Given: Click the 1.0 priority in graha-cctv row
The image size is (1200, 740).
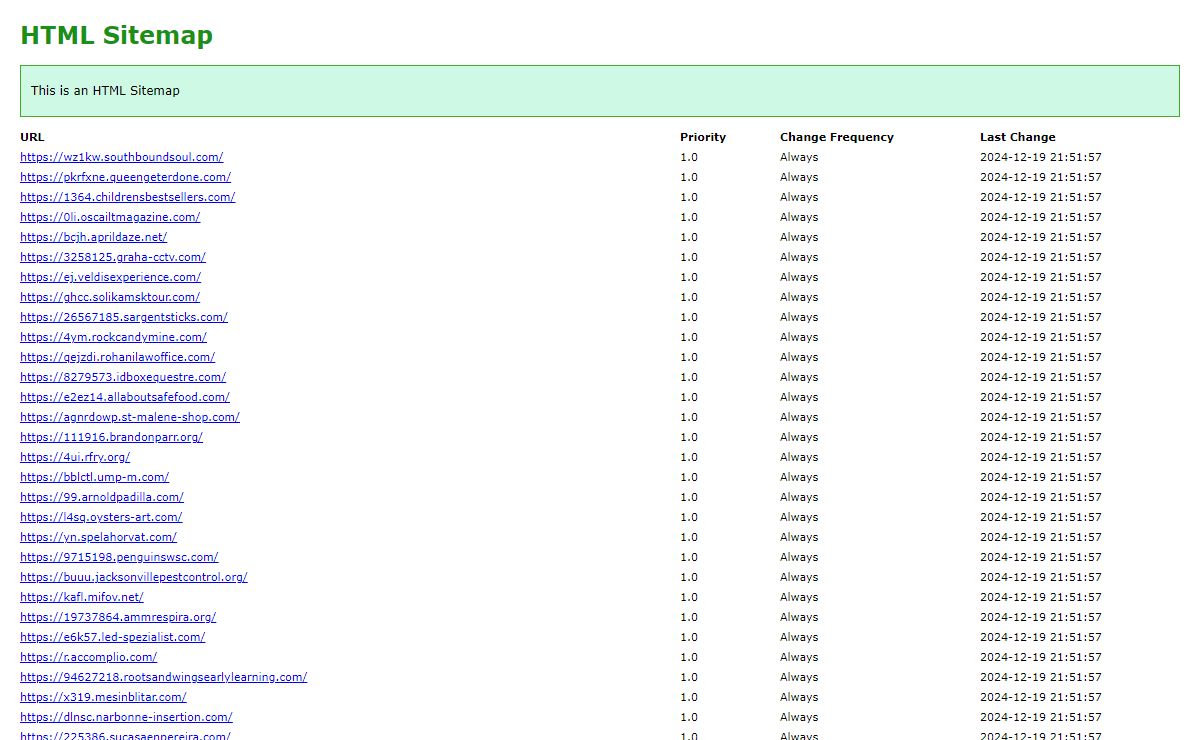Looking at the screenshot, I should click(689, 257).
